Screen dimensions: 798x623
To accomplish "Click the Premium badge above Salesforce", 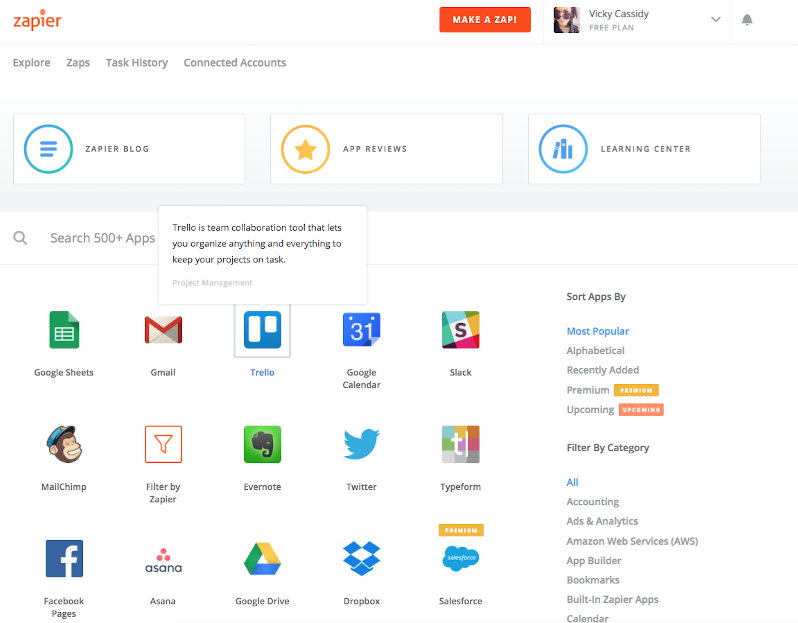I will pyautogui.click(x=461, y=530).
